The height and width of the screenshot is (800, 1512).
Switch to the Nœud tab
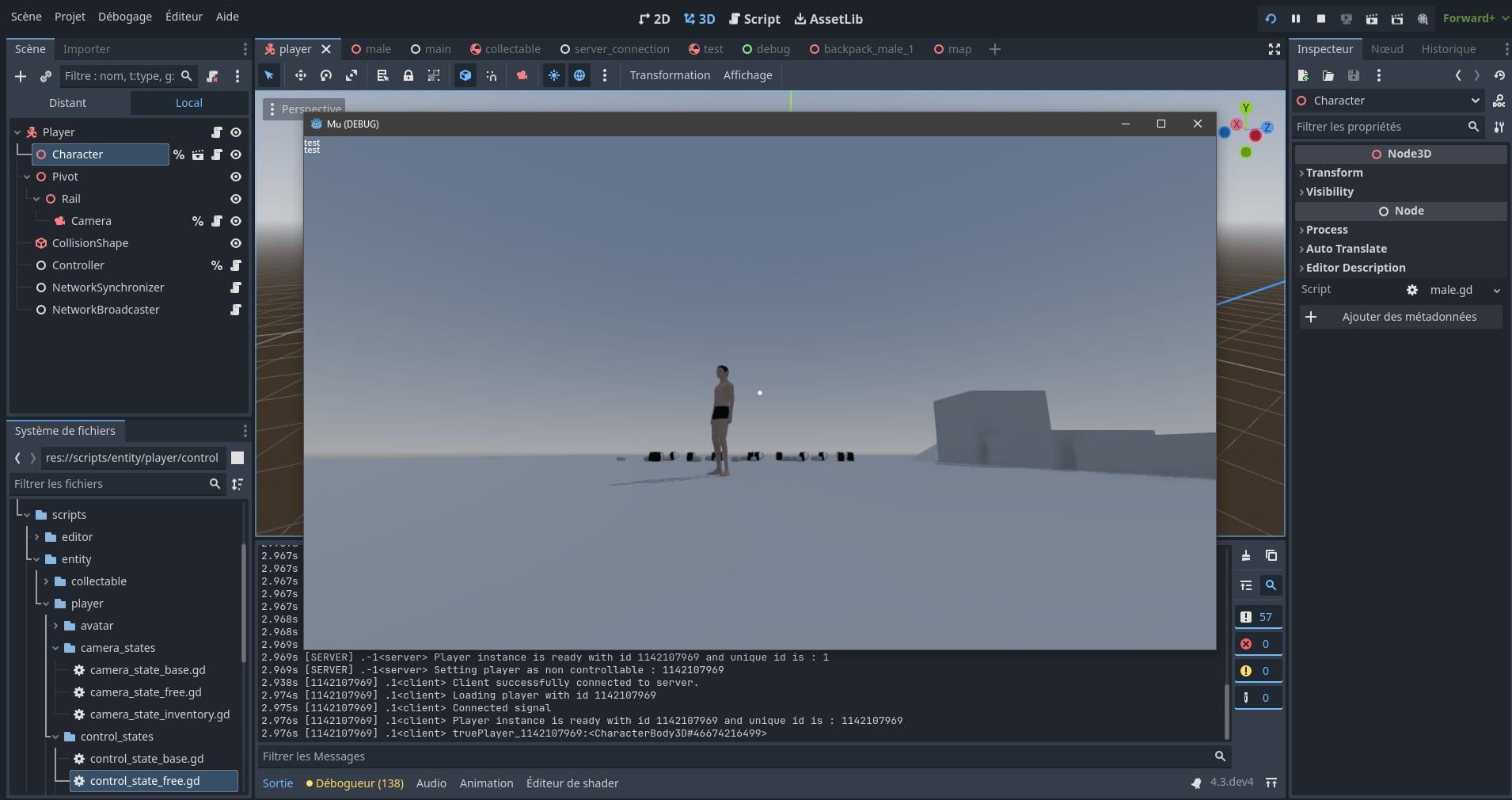1387,49
